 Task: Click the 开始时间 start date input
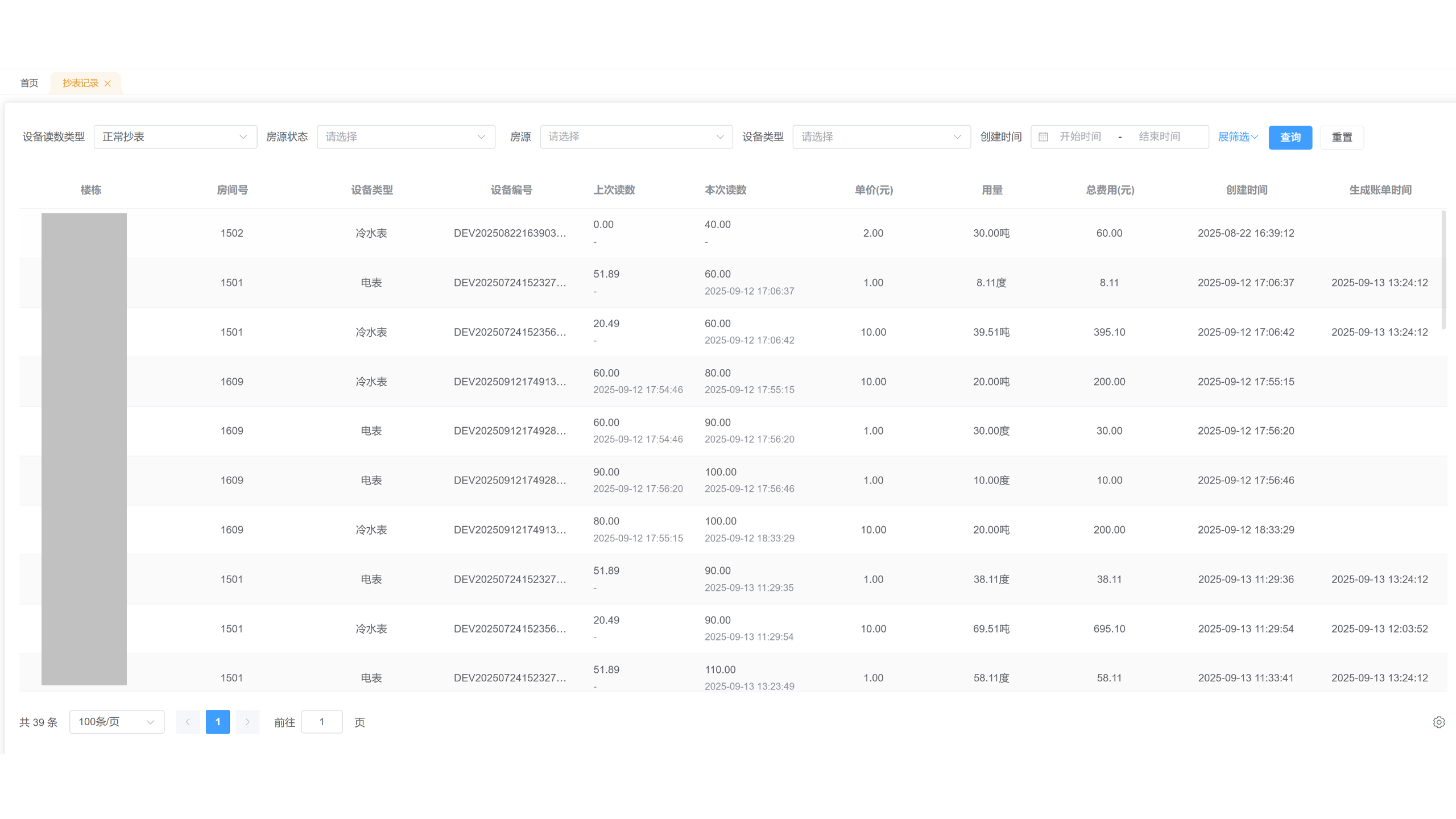pyautogui.click(x=1080, y=137)
